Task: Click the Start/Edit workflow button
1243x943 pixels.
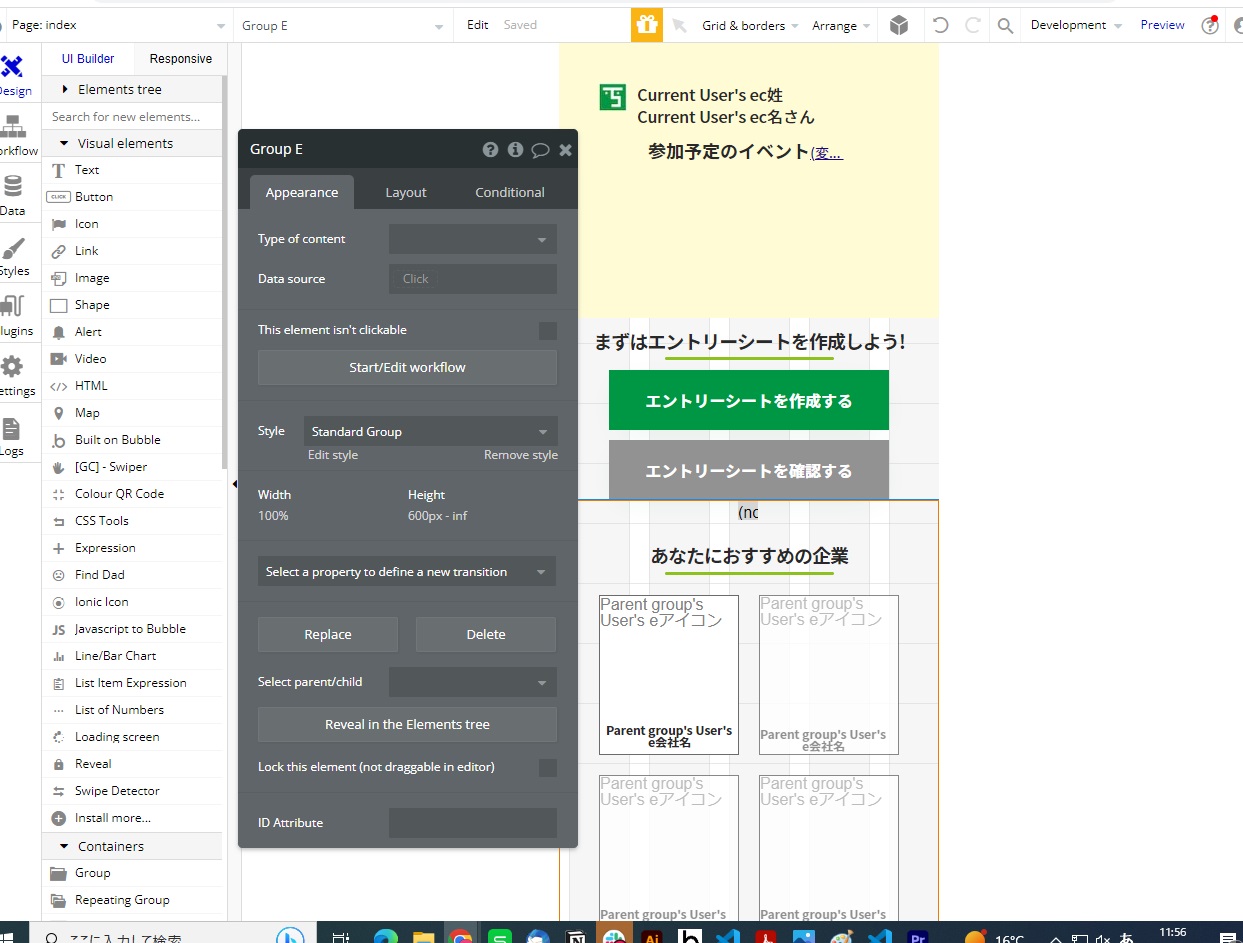Action: (407, 367)
